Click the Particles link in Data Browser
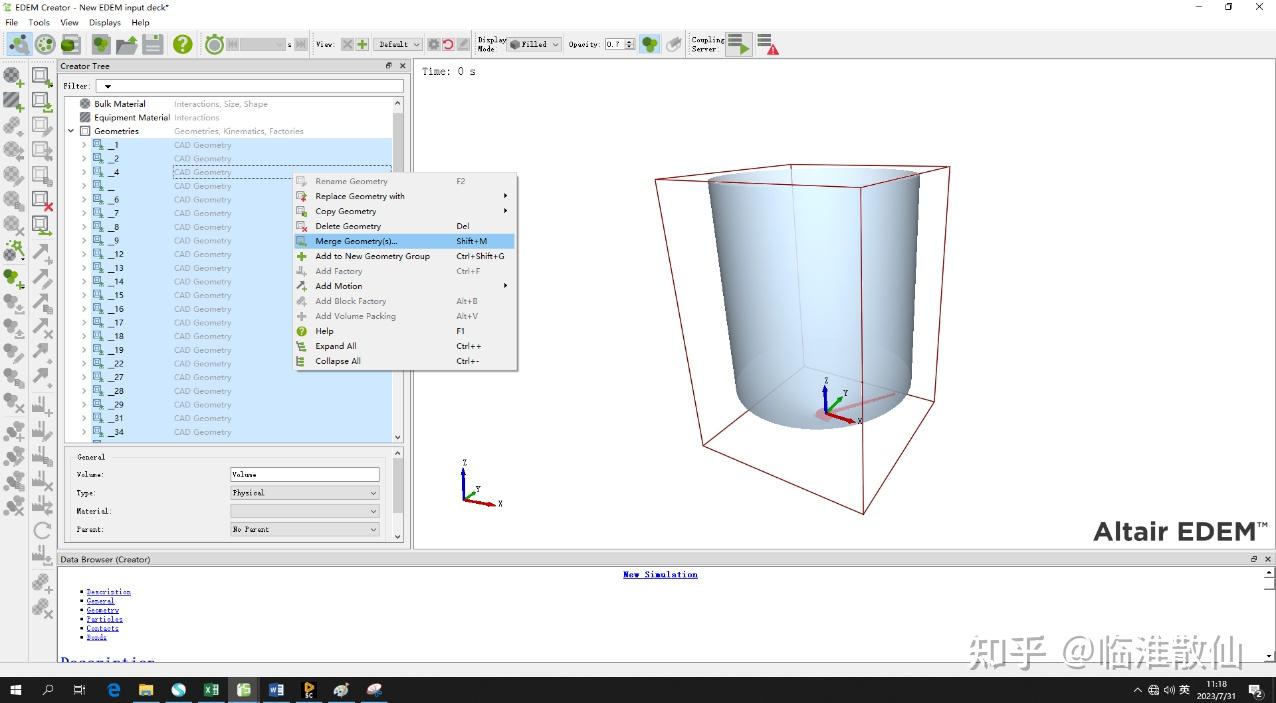The width and height of the screenshot is (1276, 703). pos(104,619)
